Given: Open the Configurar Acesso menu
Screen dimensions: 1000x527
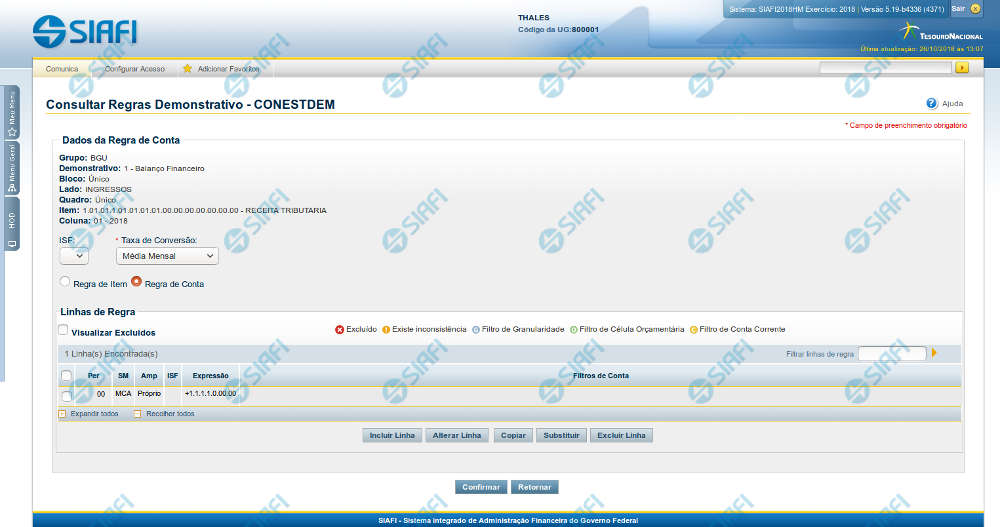Looking at the screenshot, I should tap(134, 69).
